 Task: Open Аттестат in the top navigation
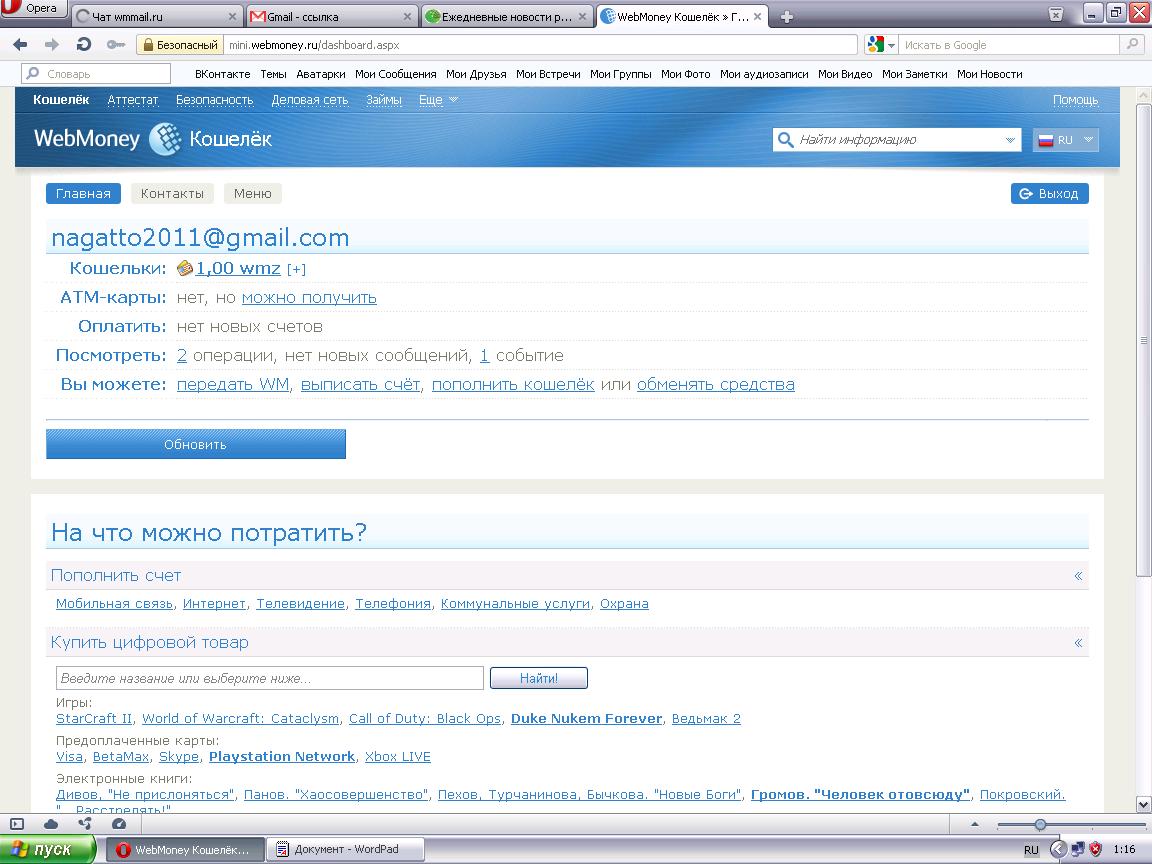tap(133, 100)
